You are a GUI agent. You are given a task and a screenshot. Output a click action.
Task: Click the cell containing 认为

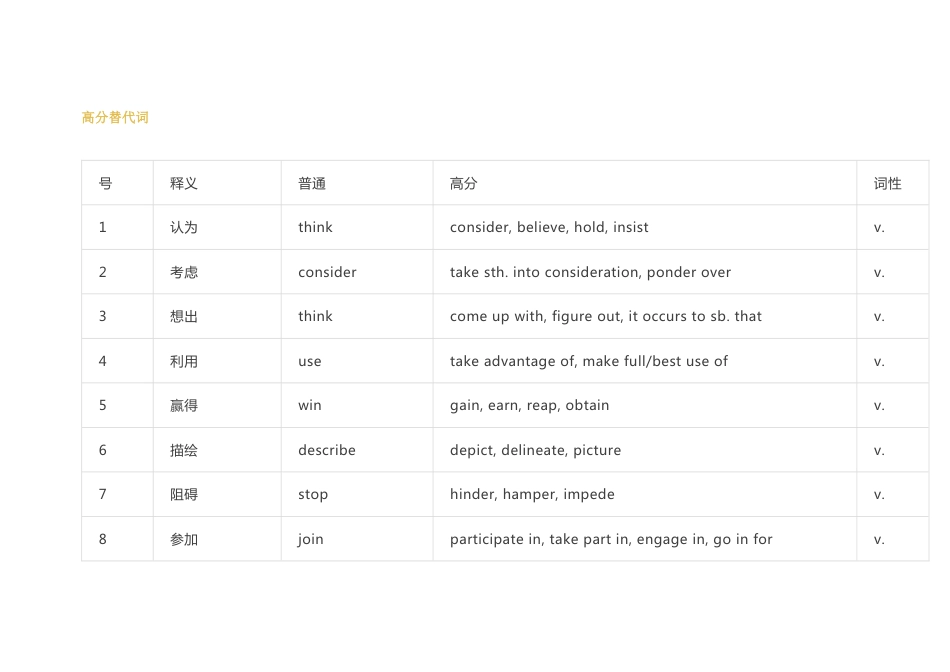184,227
